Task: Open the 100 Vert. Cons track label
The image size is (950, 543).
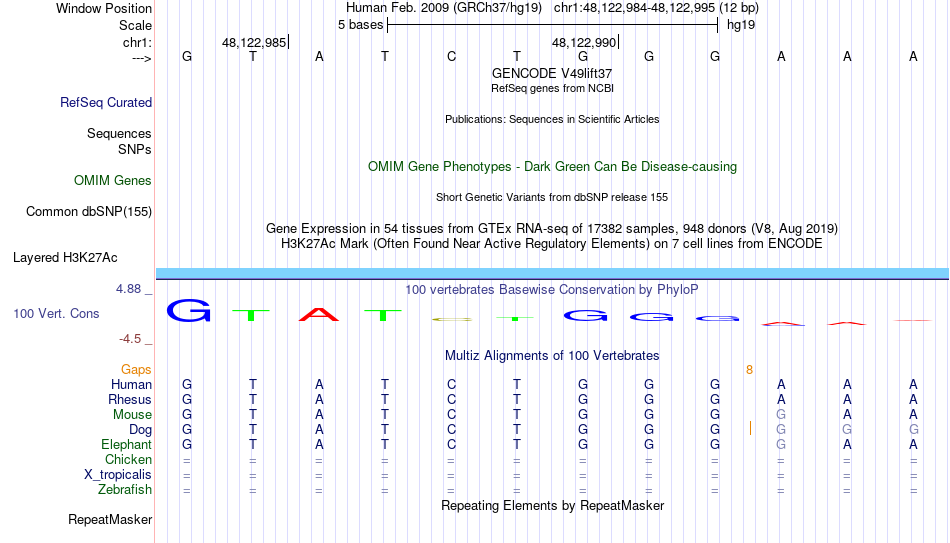Action: 56,313
